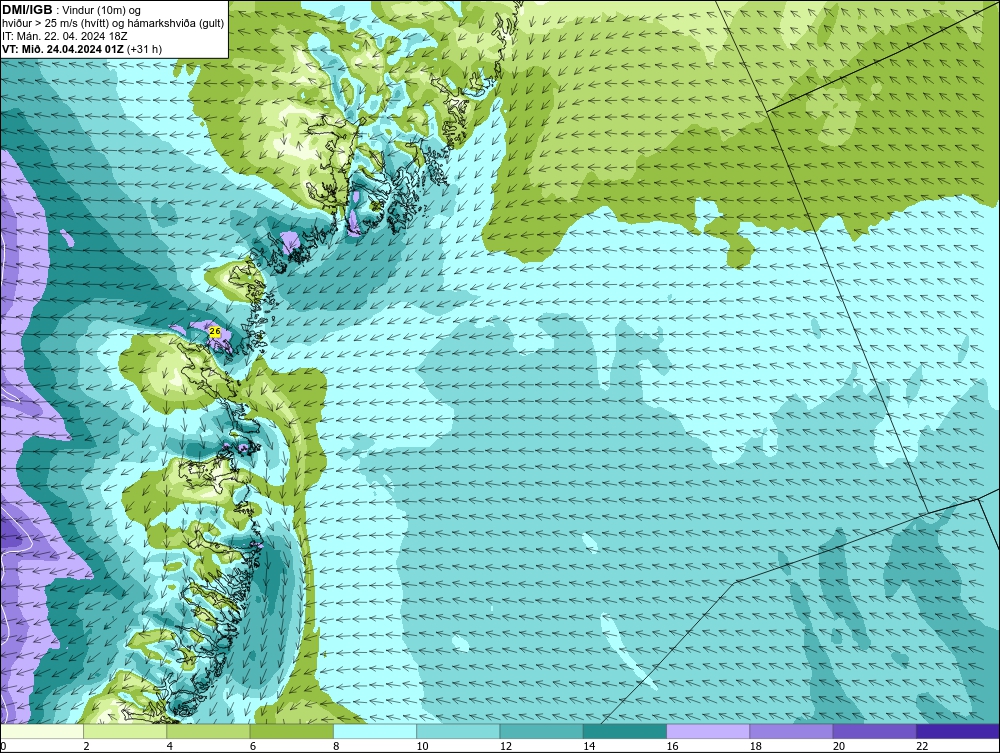Click the legend label 10
Screen dimensions: 1000x753
[422, 747]
